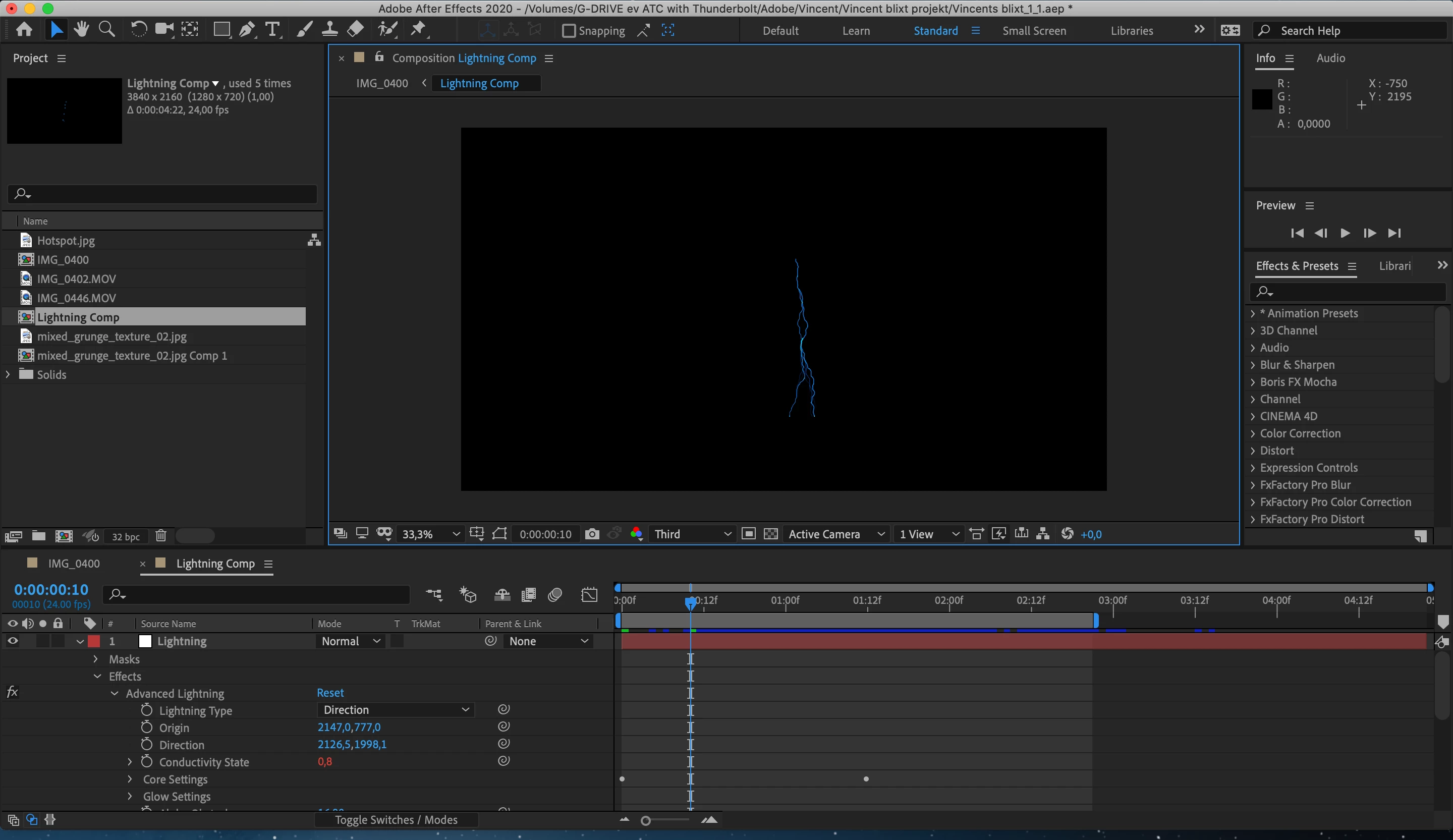Enable the Snapping checkbox

(569, 31)
